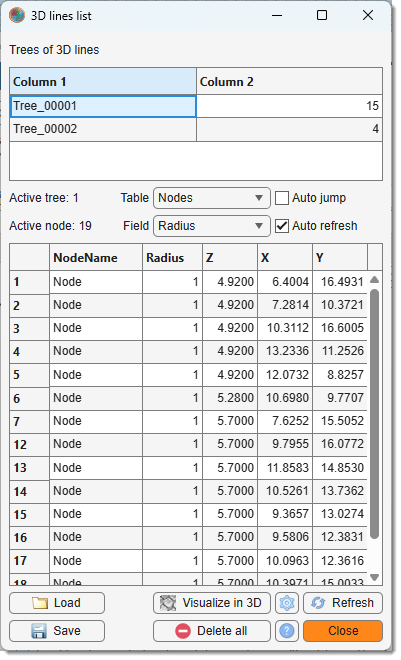Viewport: 401px width, 660px height.
Task: Click the nodes table scroll down arrow
Action: click(x=374, y=577)
